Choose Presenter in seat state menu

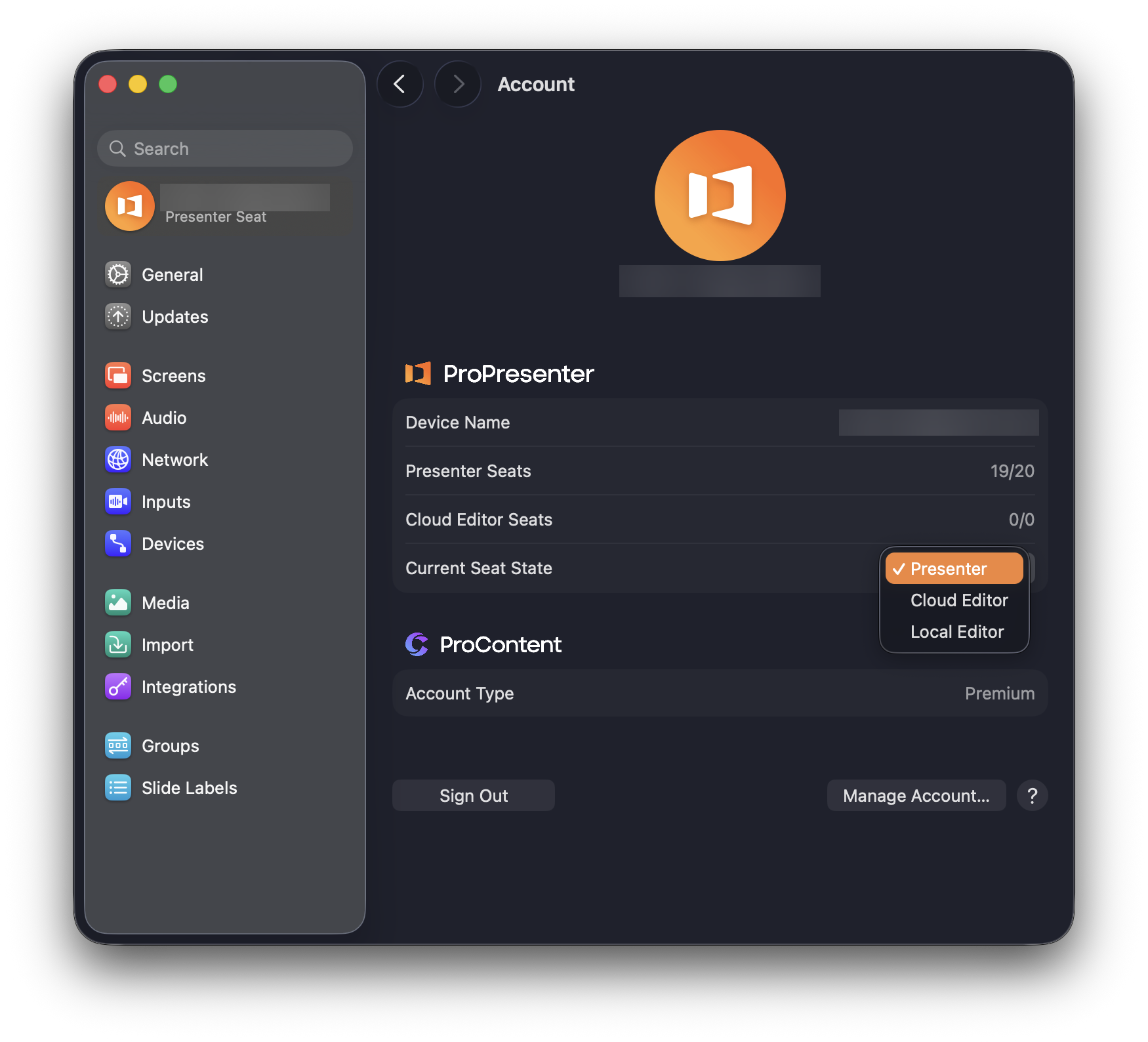tap(954, 569)
